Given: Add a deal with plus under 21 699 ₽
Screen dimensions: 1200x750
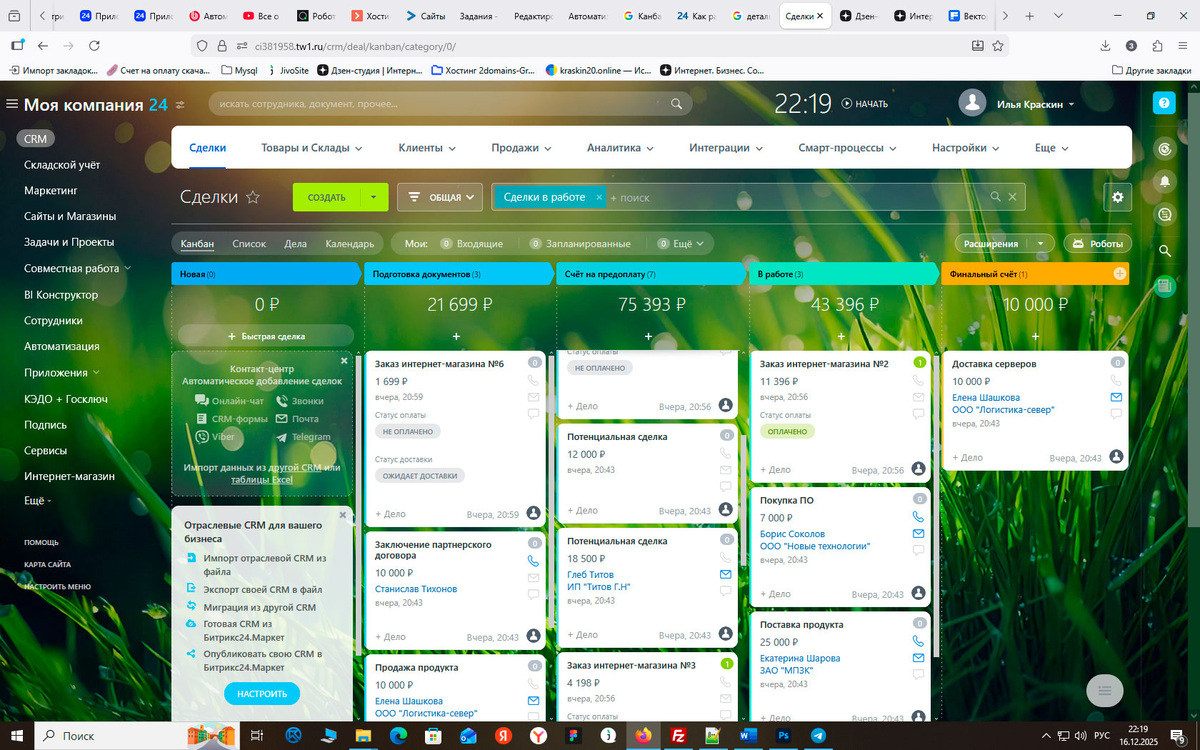Looking at the screenshot, I should pyautogui.click(x=456, y=337).
